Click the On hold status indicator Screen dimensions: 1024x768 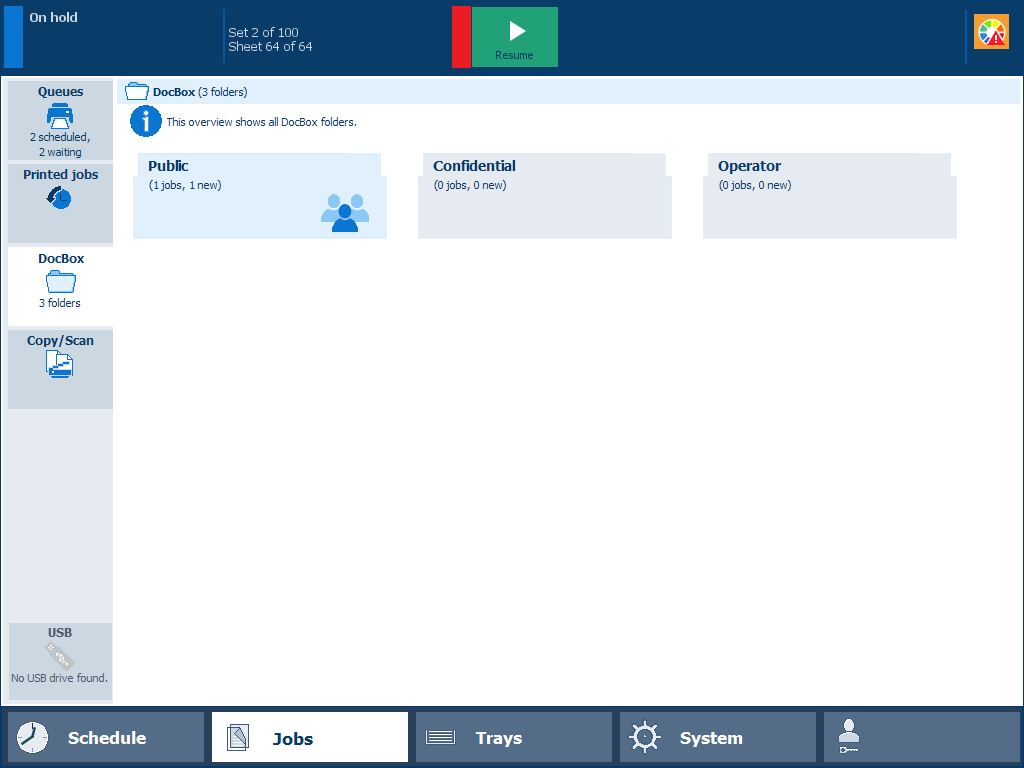[54, 18]
